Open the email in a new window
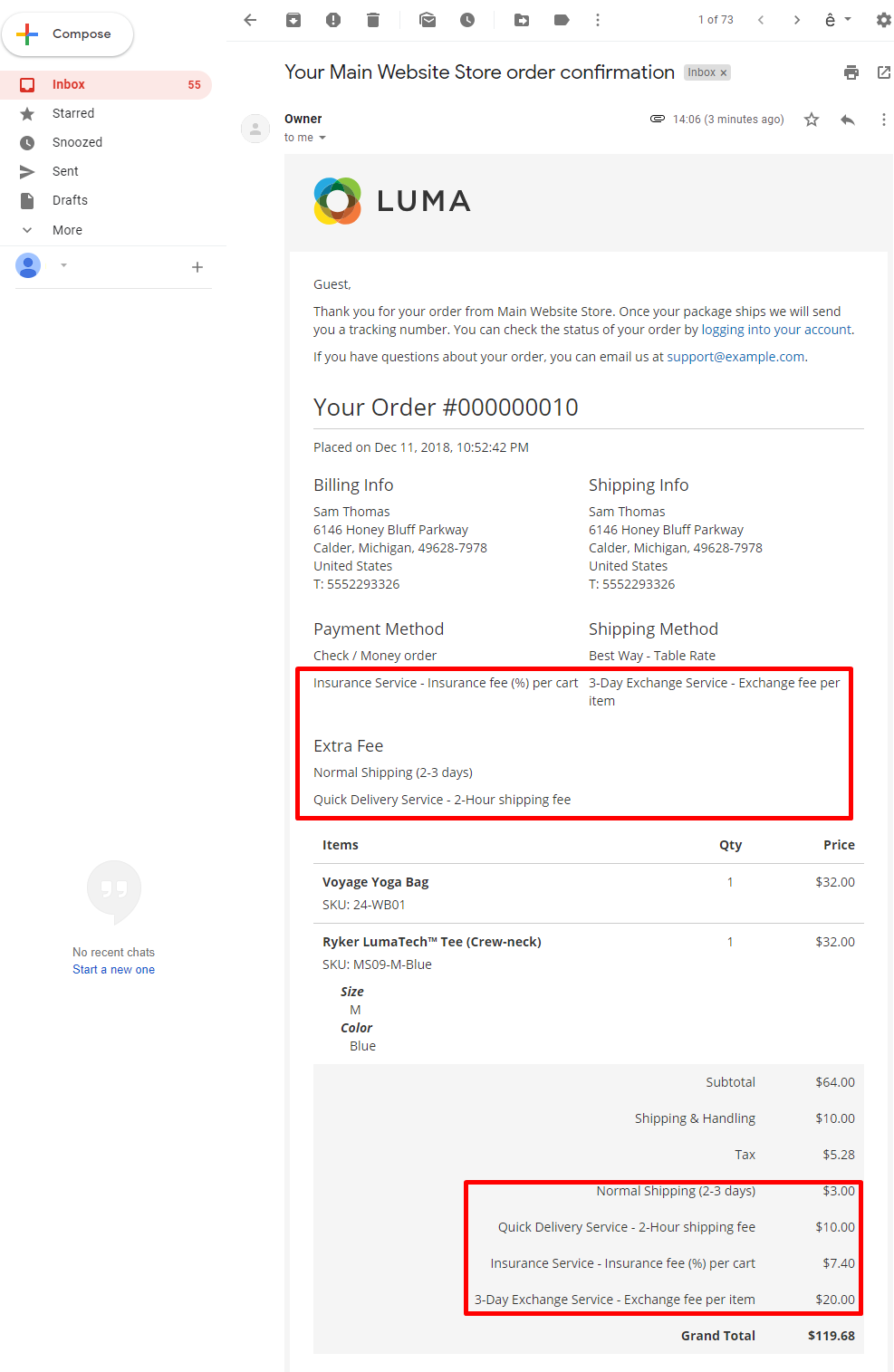This screenshot has width=894, height=1372. point(884,72)
